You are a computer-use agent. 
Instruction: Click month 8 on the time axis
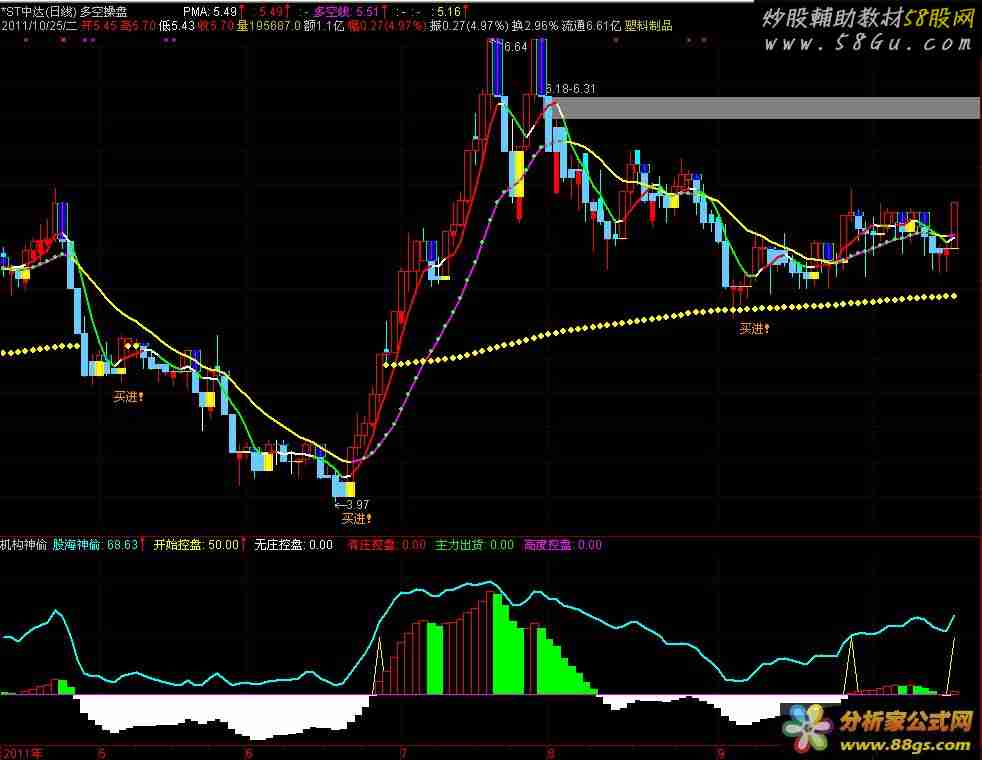click(x=550, y=752)
